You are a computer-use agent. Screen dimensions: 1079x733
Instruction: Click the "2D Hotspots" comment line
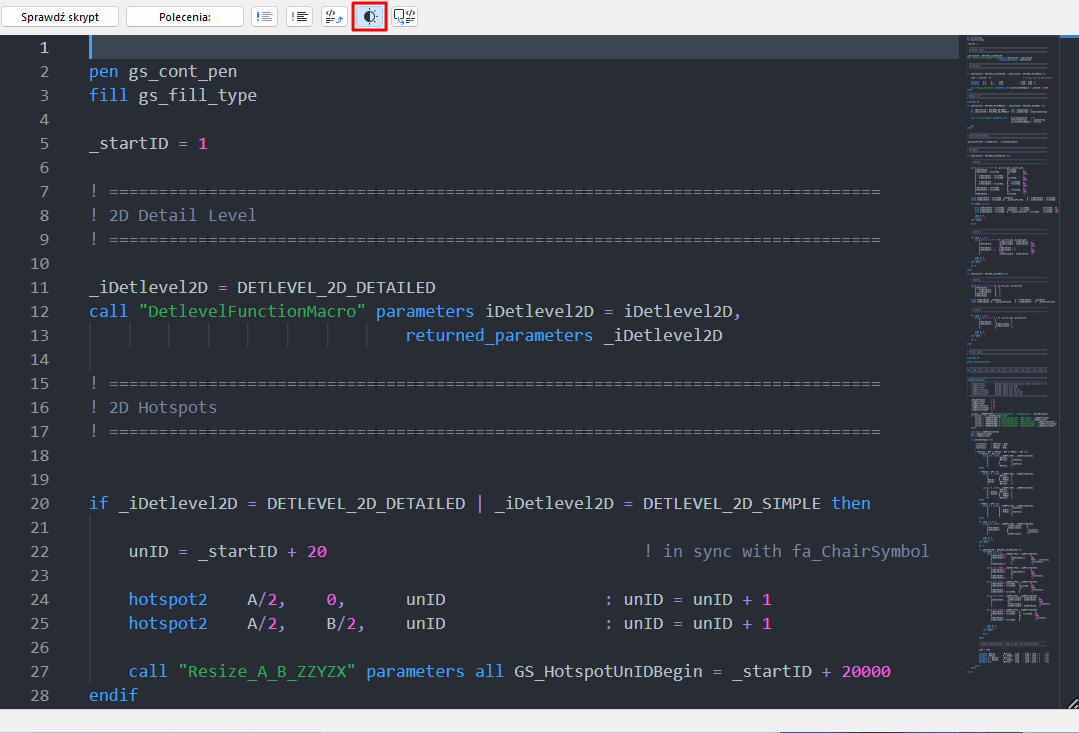point(162,407)
